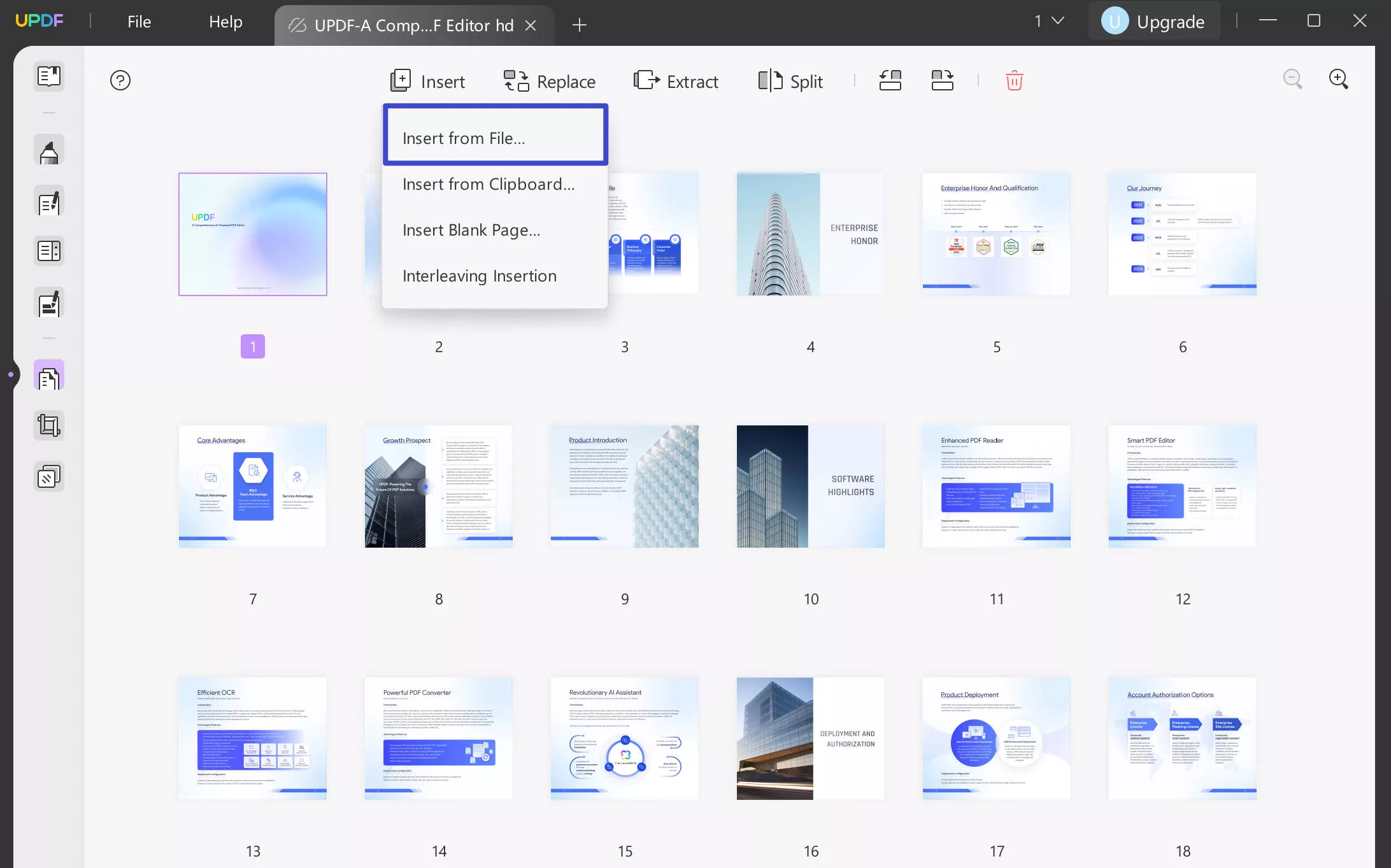The height and width of the screenshot is (868, 1391).
Task: Select page 18 Account Authorization Options thumbnail
Action: coord(1182,738)
